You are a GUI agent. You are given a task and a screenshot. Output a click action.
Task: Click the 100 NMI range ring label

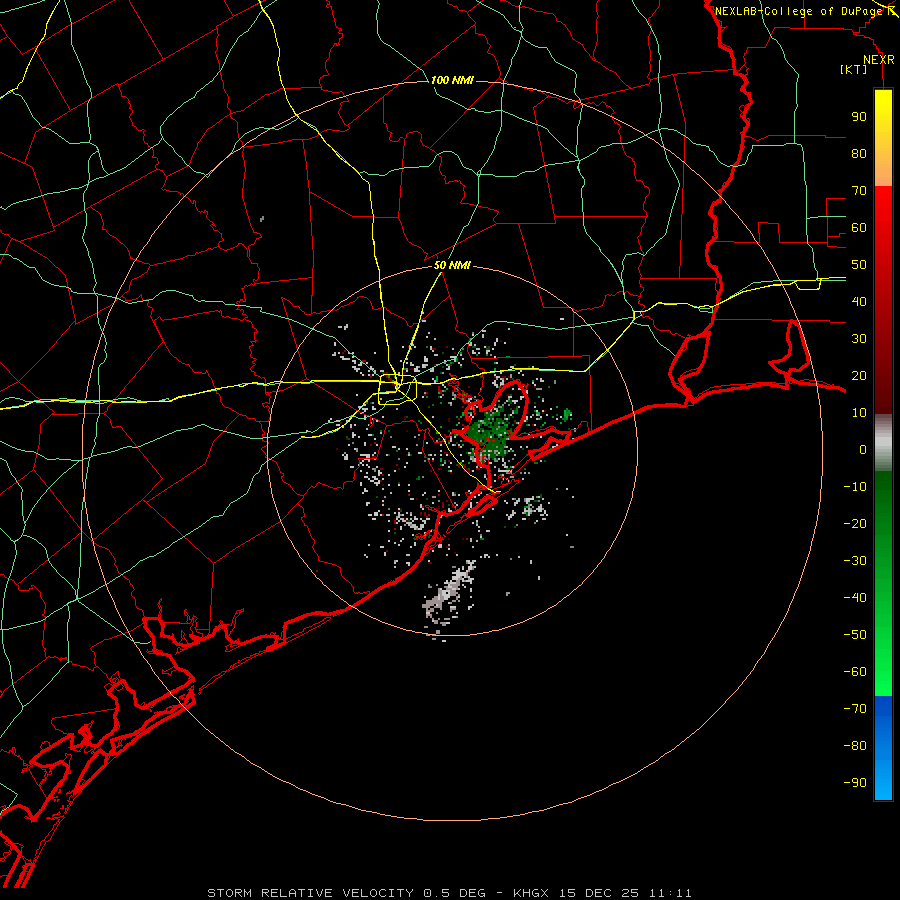(x=452, y=80)
